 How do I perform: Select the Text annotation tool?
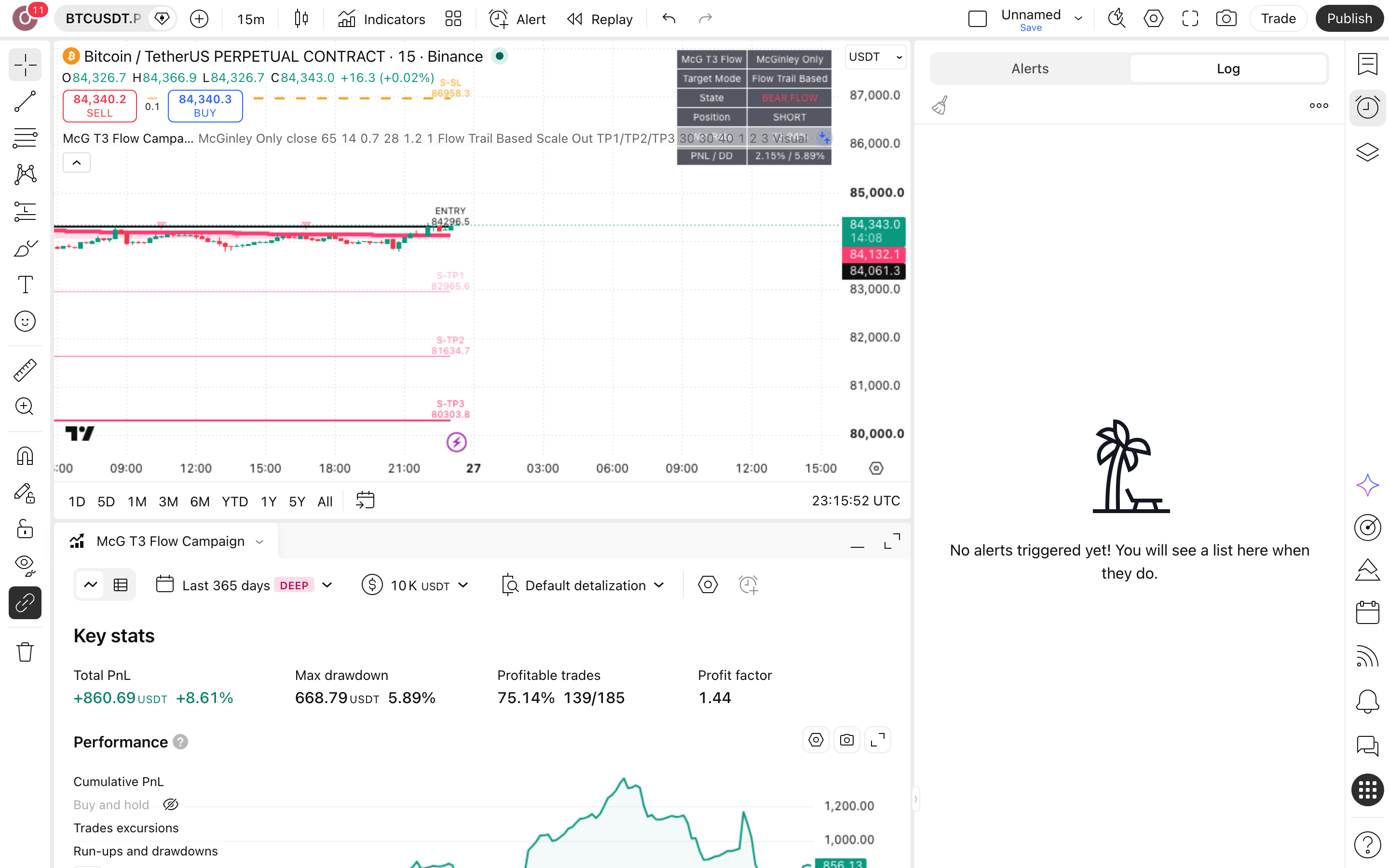[25, 285]
